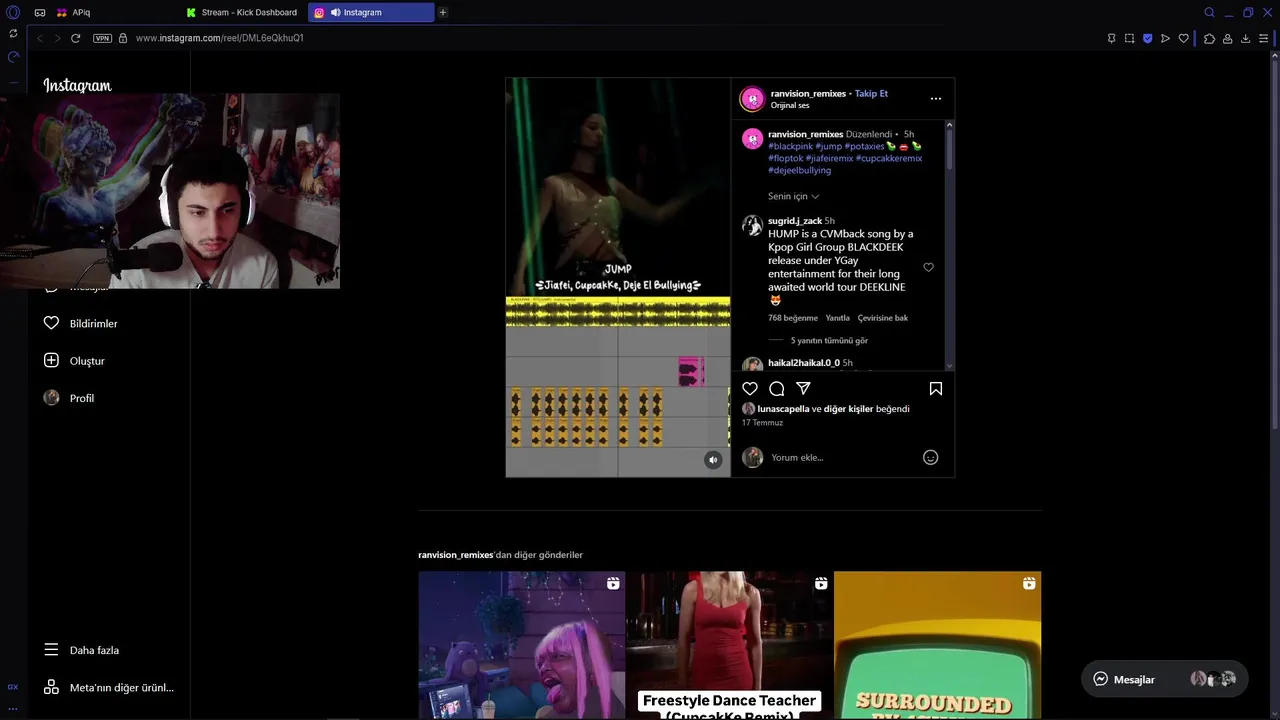This screenshot has height=720, width=1280.
Task: Expand 5 yanıtın tümünü gör replies
Action: tap(829, 341)
